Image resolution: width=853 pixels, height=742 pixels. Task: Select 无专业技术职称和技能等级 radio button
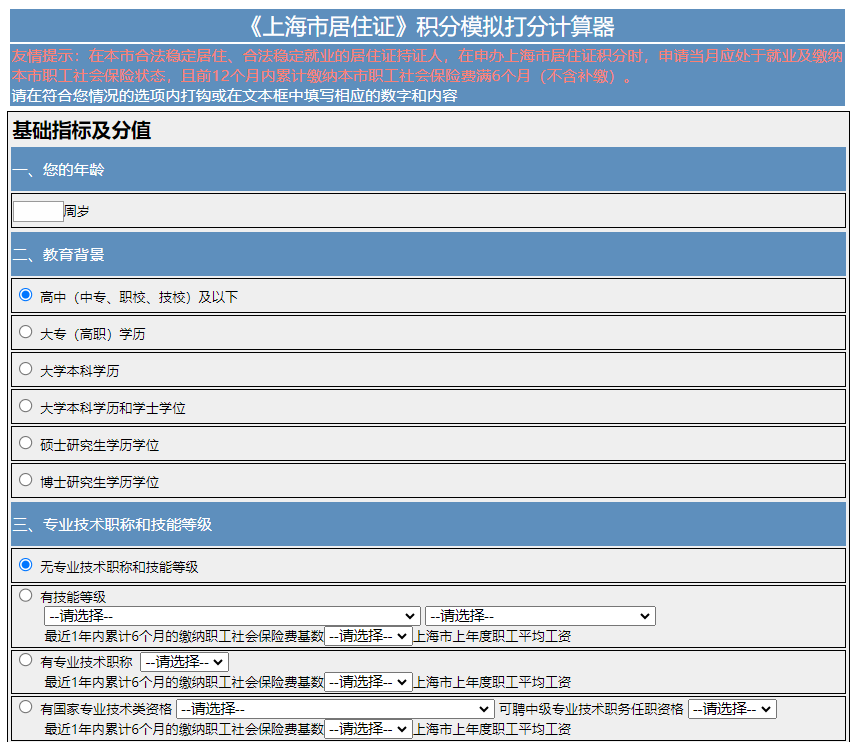point(26,565)
